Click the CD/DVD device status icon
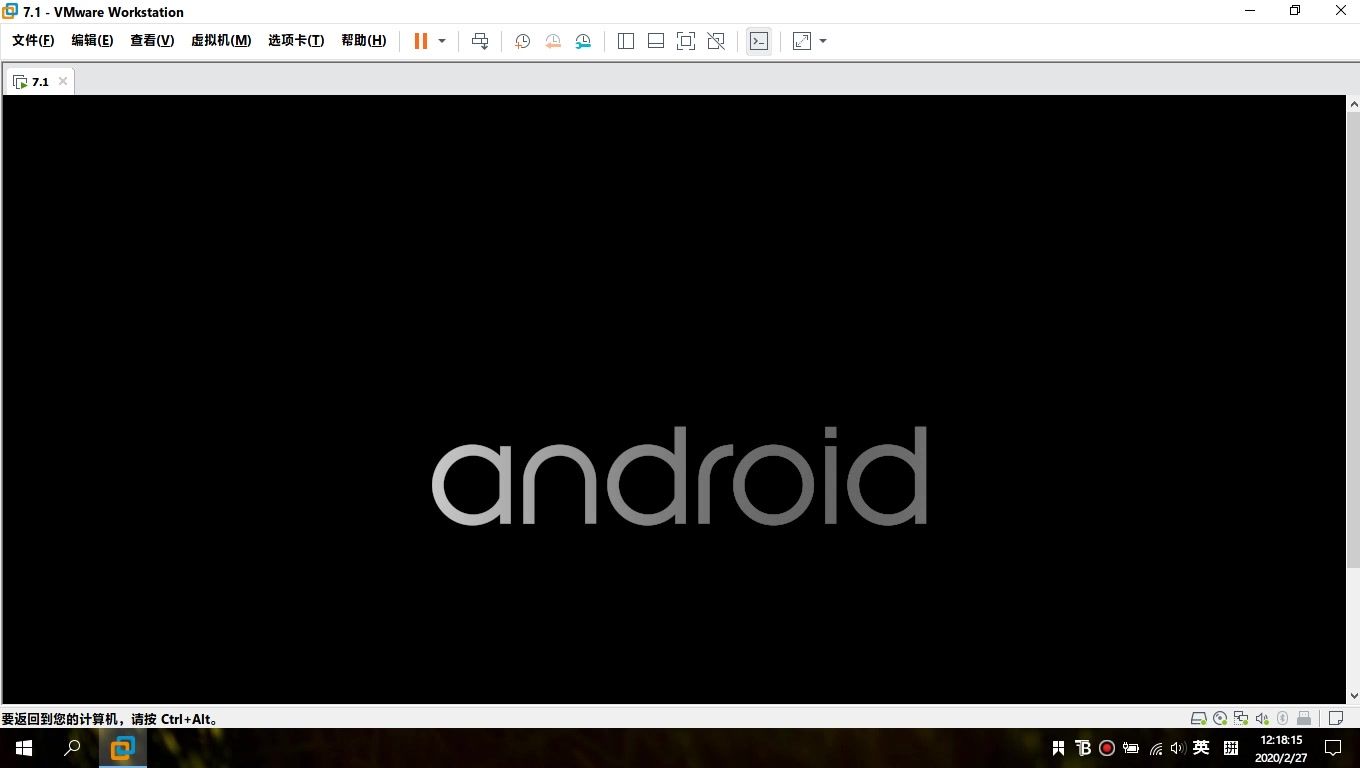1360x768 pixels. click(x=1220, y=718)
